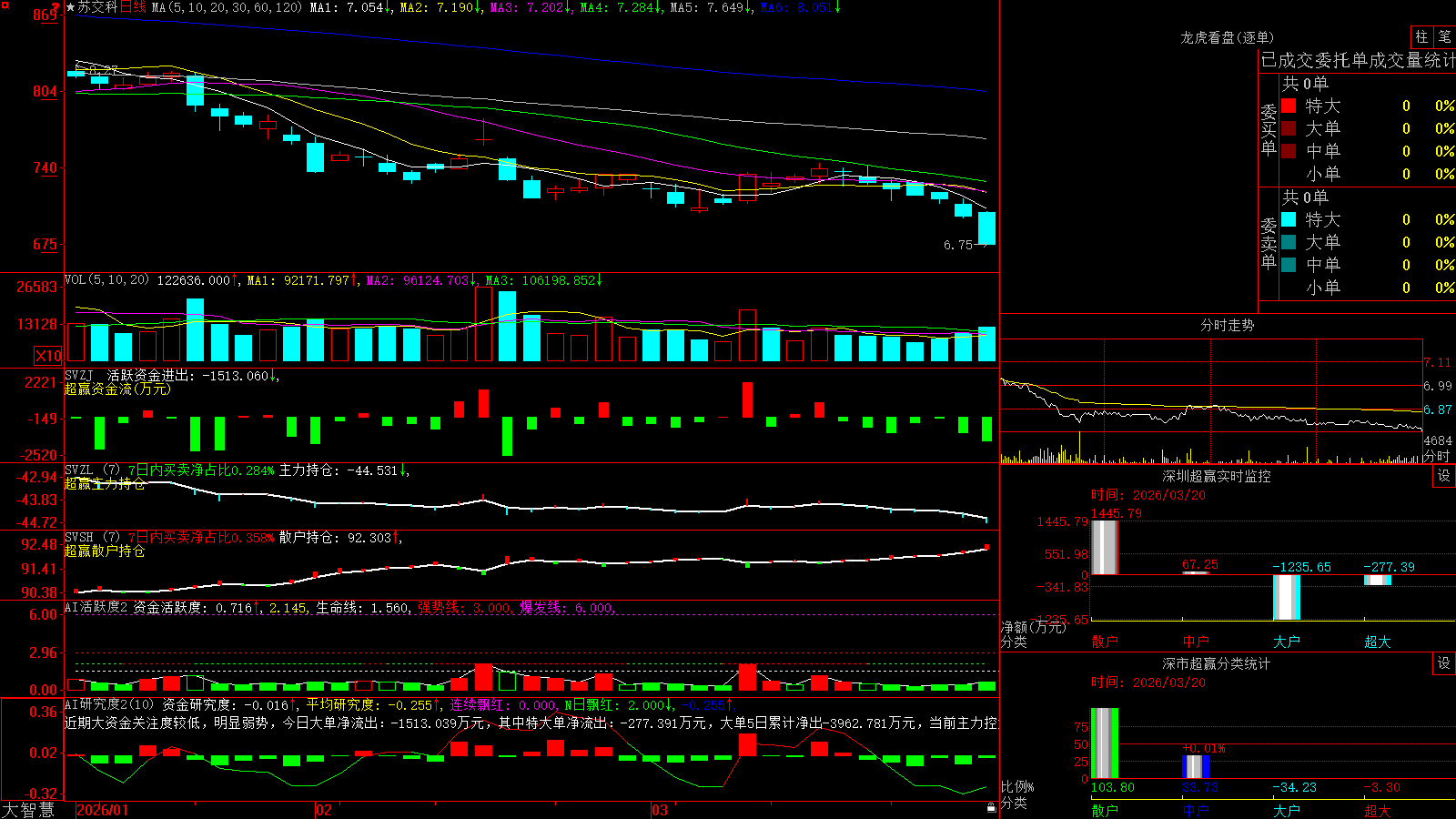Click the MA5: 7.649 value
This screenshot has height=819, width=1456.
point(712,7)
